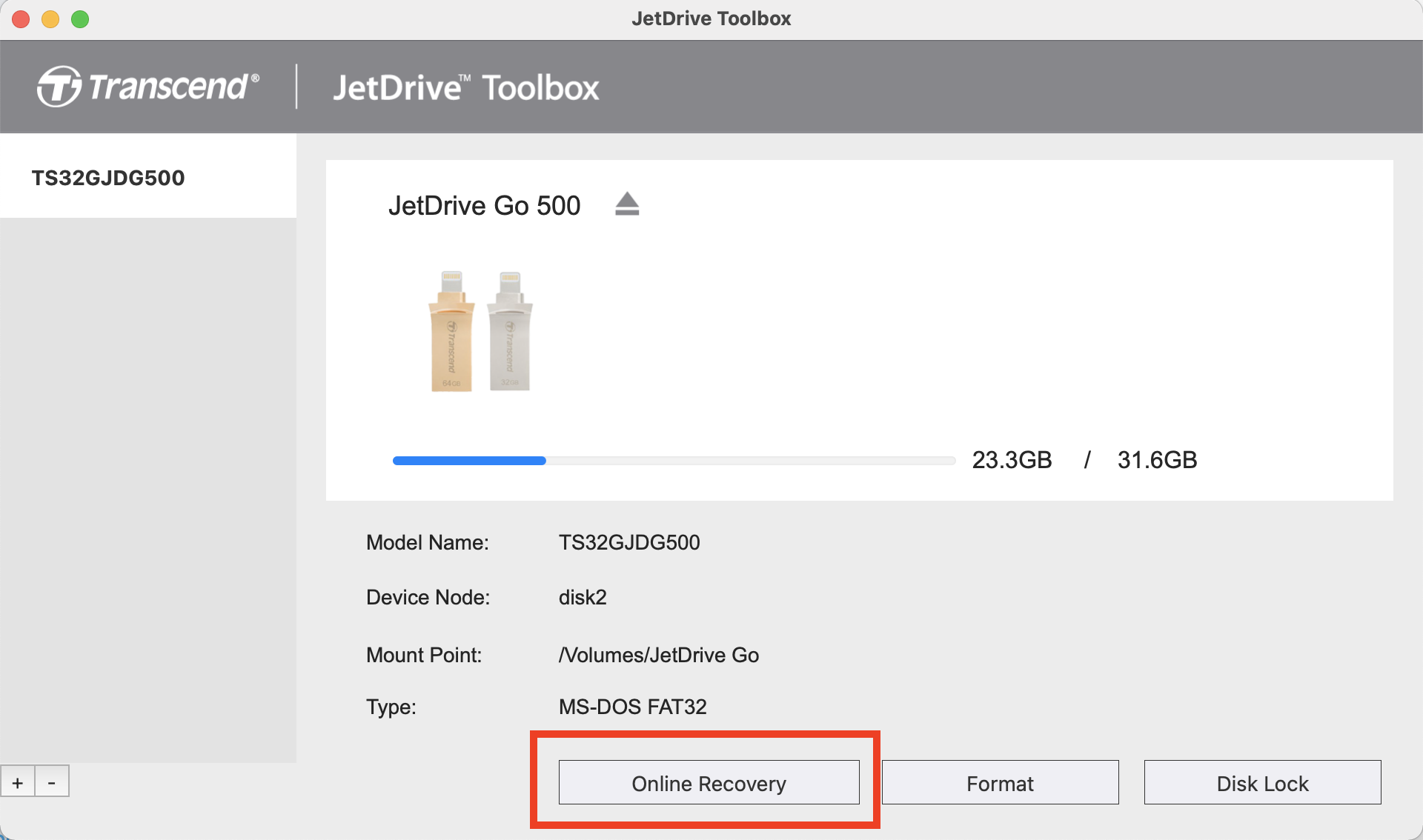Image resolution: width=1423 pixels, height=840 pixels.
Task: Click the 23.3GB used value
Action: [x=1012, y=460]
